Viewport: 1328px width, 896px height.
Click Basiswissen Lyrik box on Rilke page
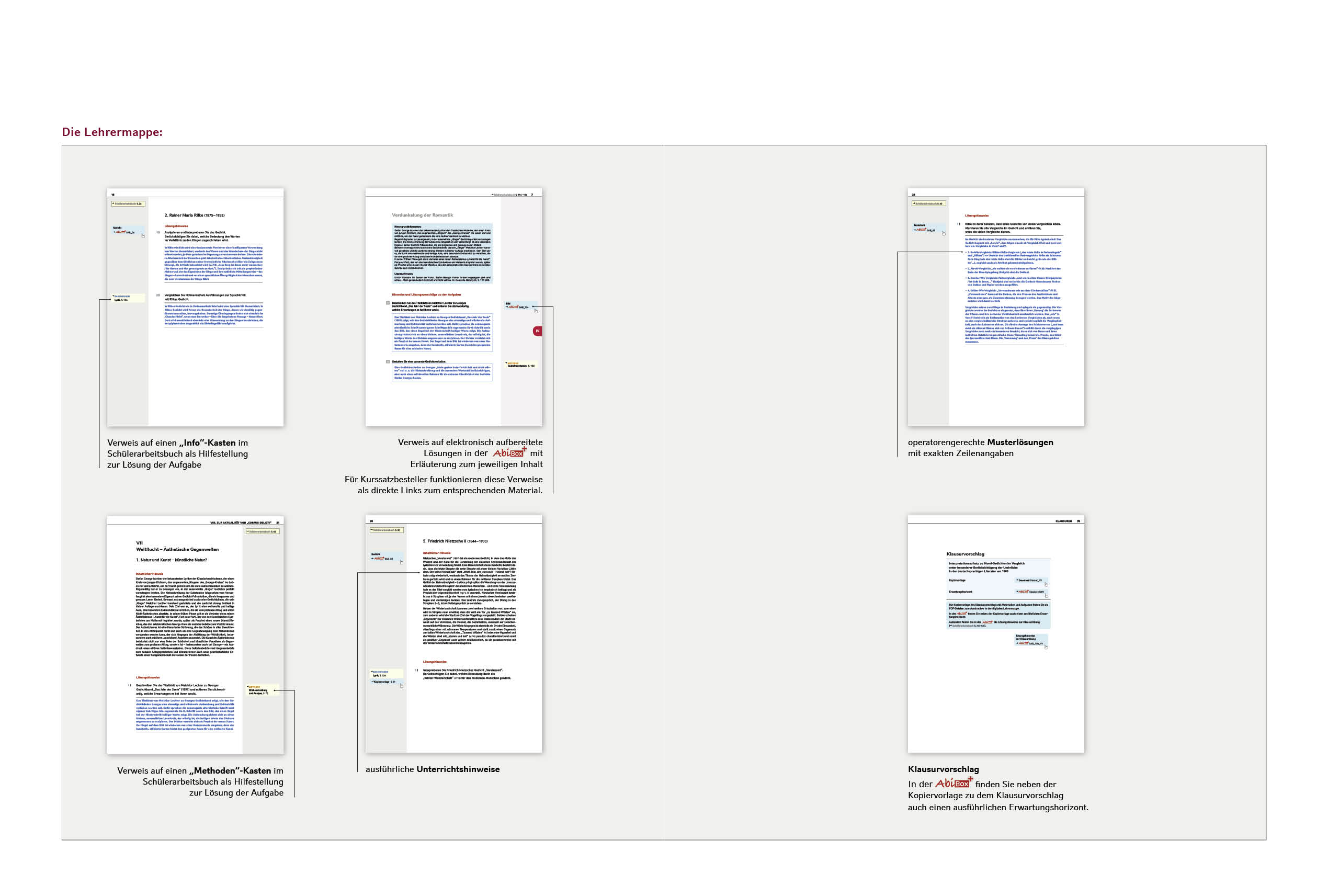tap(127, 298)
